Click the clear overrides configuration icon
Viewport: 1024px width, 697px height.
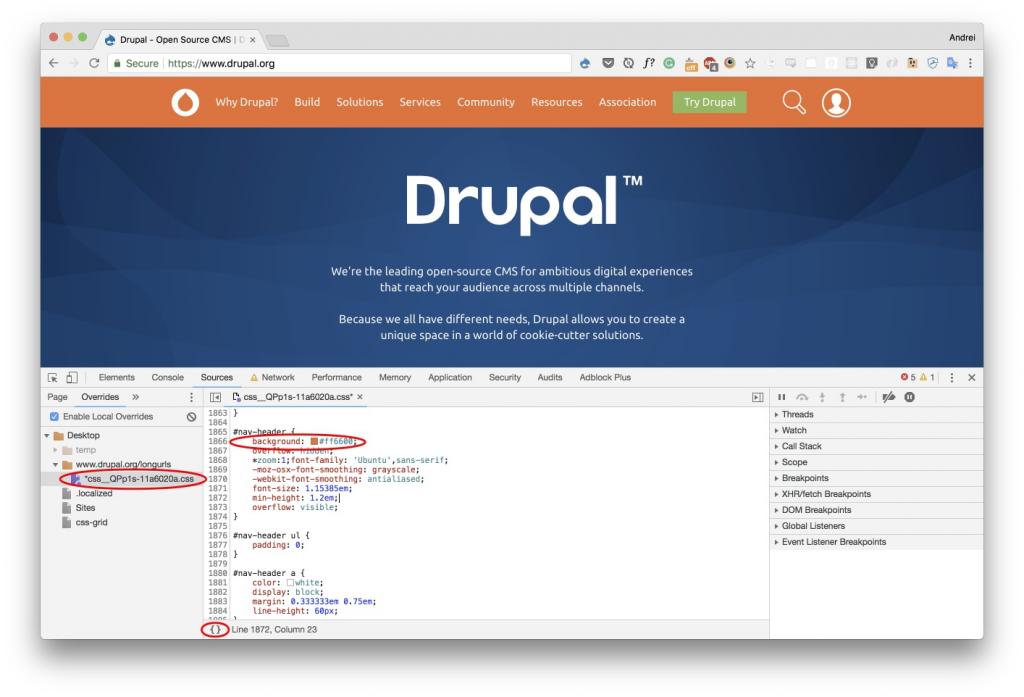click(191, 417)
